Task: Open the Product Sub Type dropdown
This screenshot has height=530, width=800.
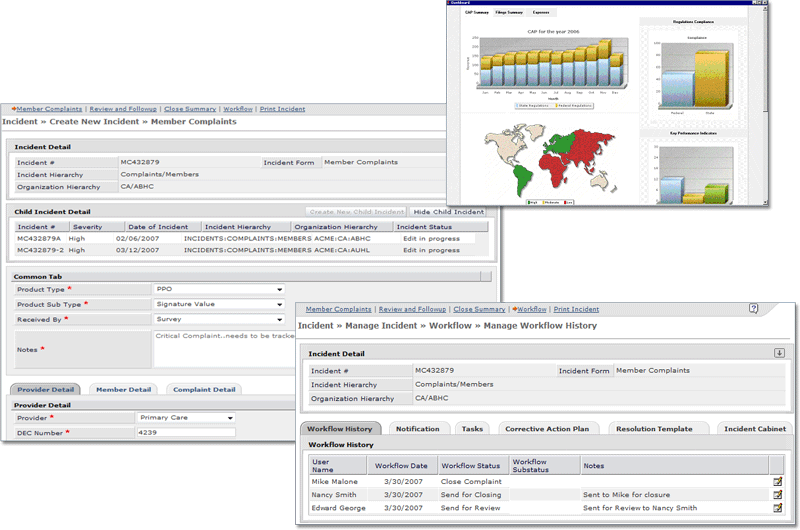Action: (x=280, y=305)
